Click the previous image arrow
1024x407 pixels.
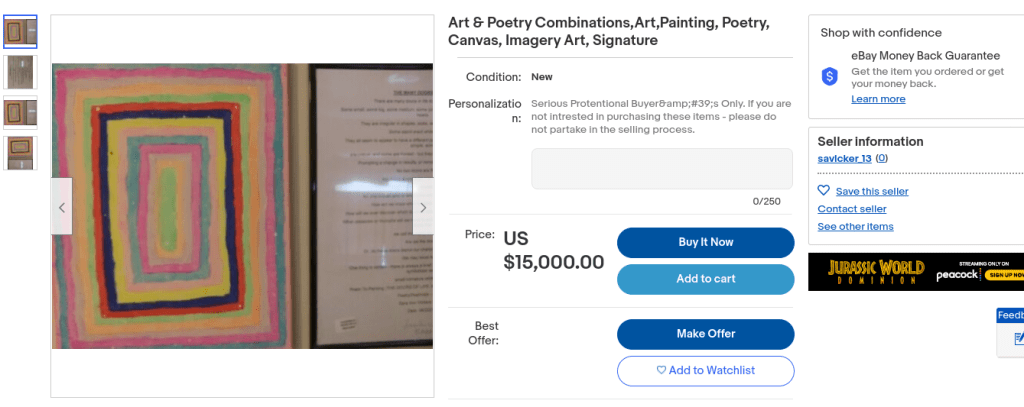[x=61, y=207]
